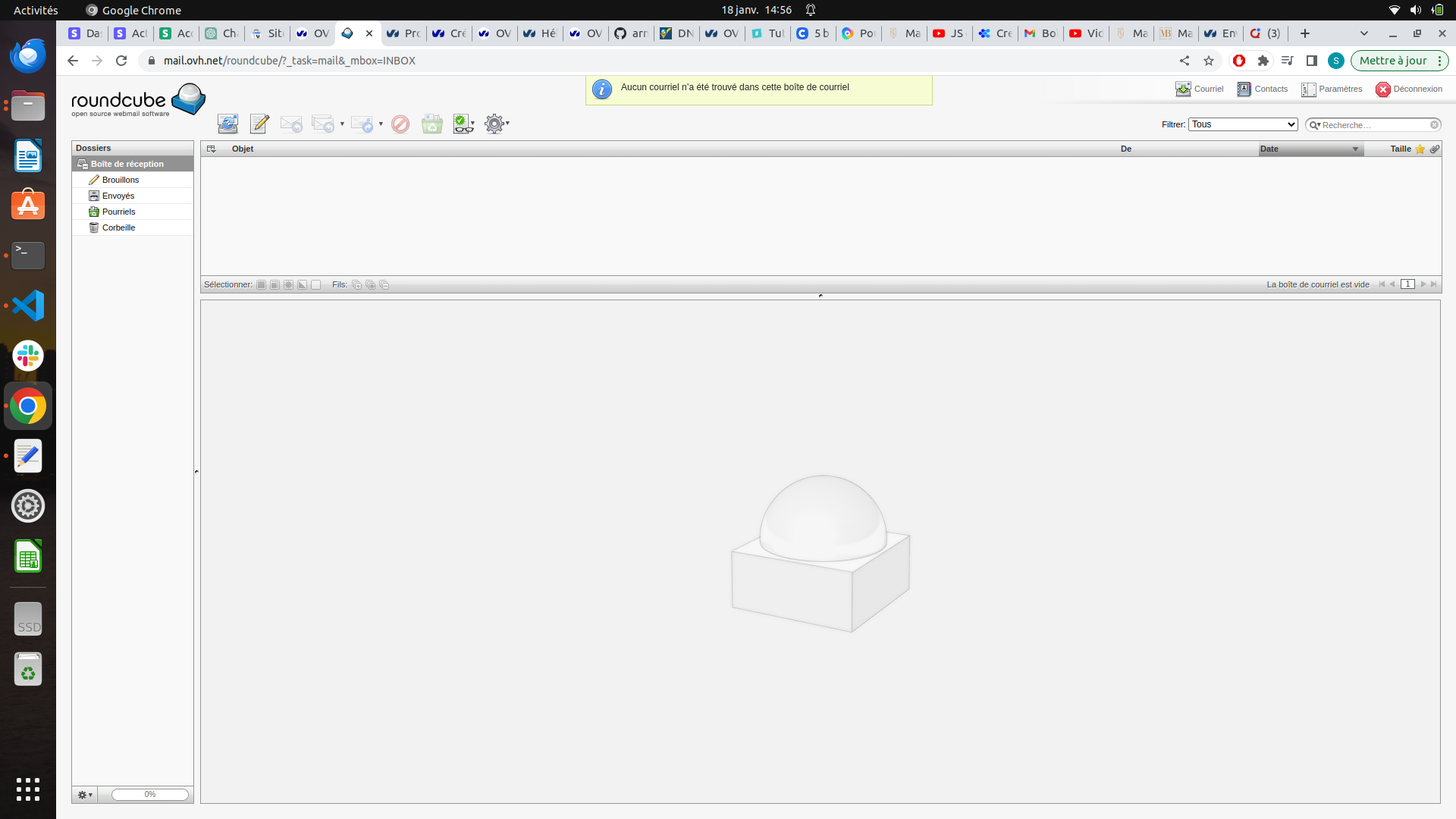Click the empty Select none box

click(x=316, y=285)
